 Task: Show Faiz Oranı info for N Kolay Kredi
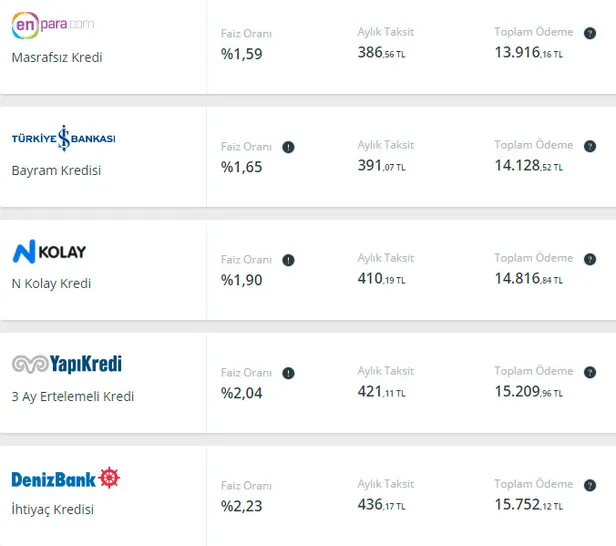coord(288,260)
